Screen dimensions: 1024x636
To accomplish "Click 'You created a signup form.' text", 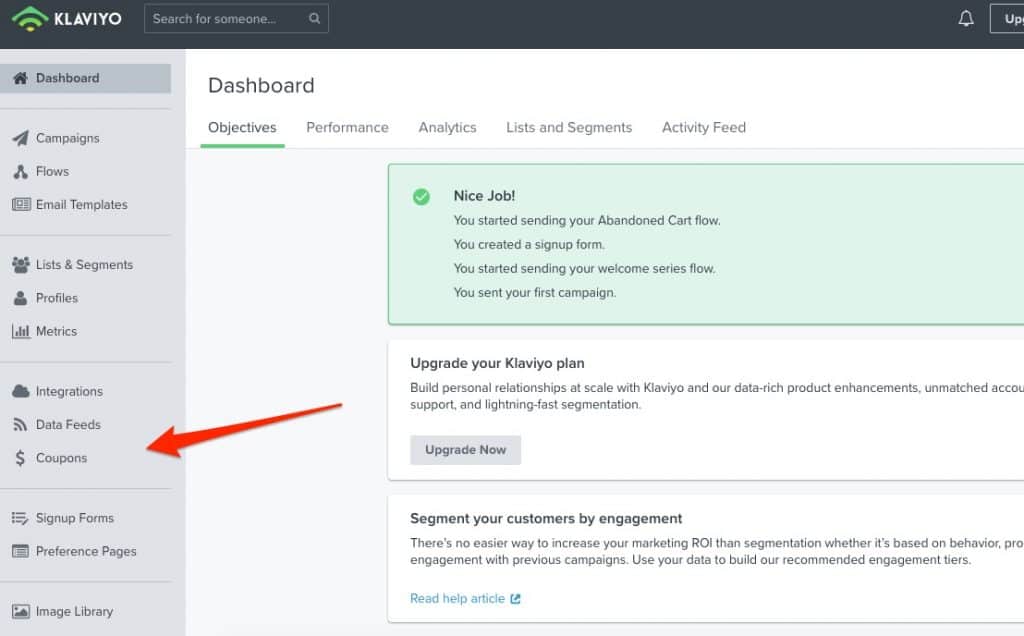I will 530,245.
